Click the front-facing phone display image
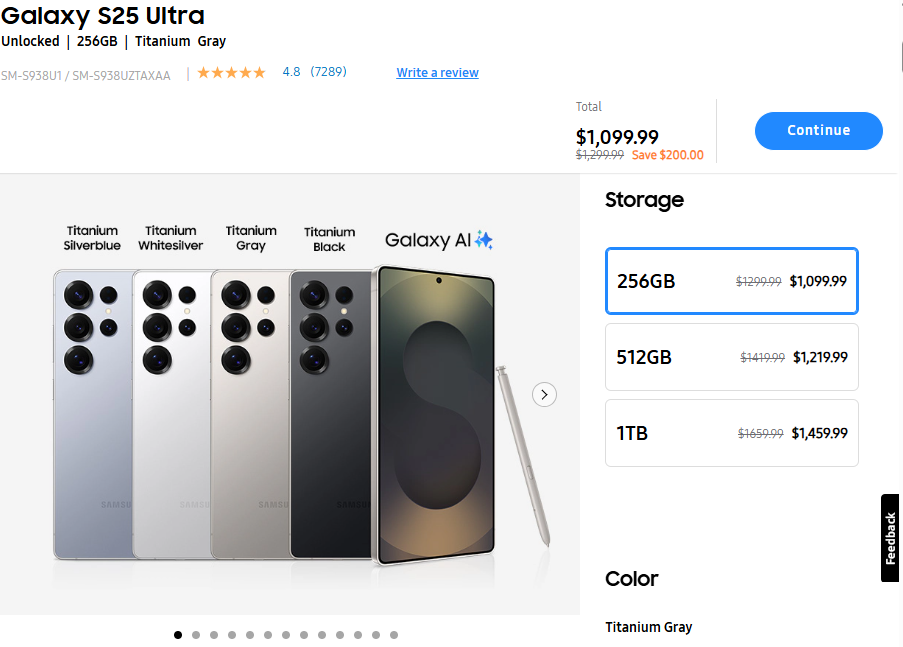Screen dimensions: 903x647 435,415
